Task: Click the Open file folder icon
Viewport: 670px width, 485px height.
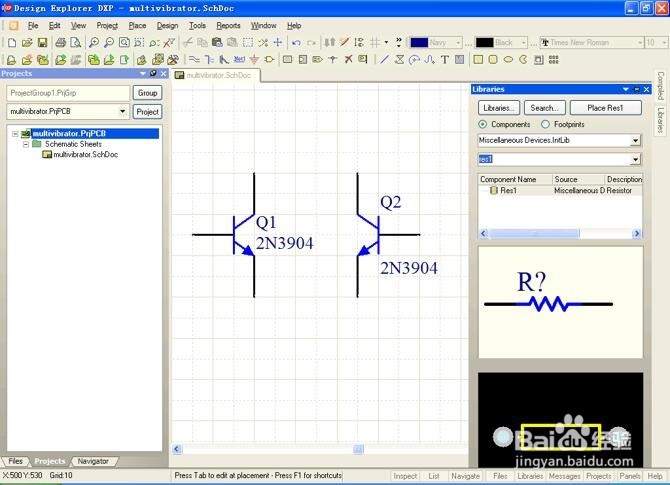Action: pos(27,42)
